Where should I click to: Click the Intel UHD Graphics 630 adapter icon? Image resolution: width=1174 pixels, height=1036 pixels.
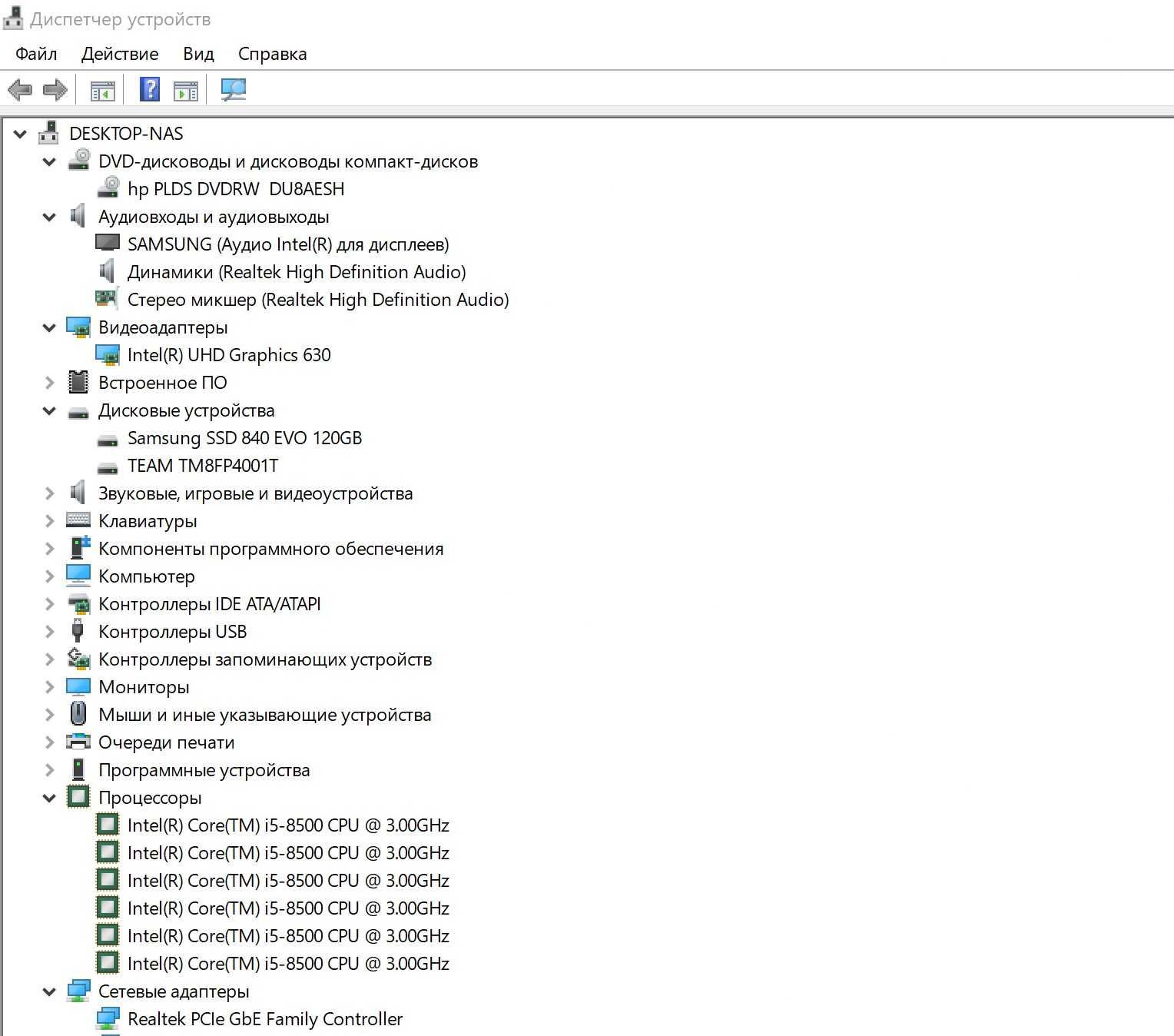(x=108, y=355)
